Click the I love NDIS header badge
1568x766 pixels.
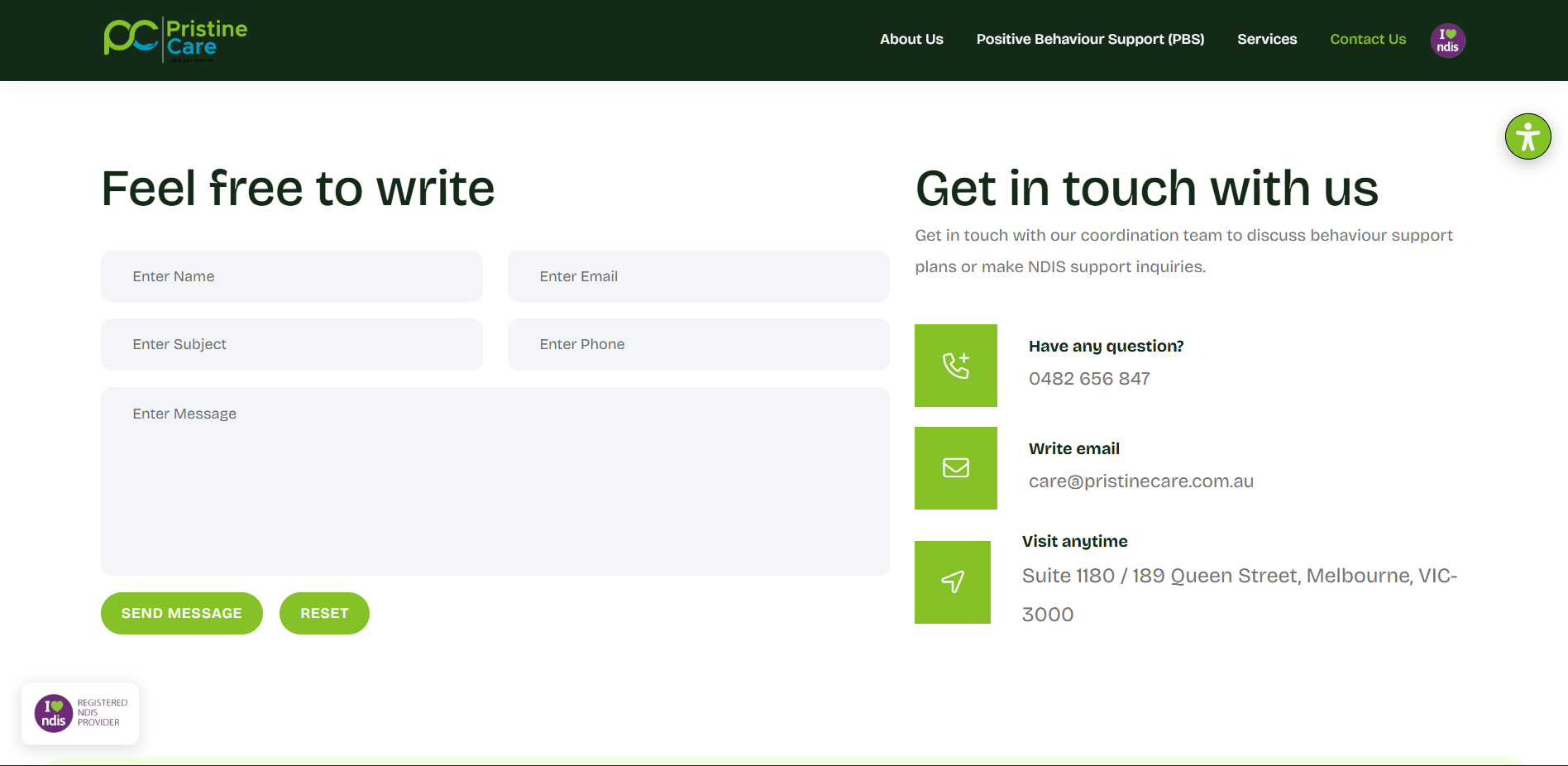(1448, 41)
